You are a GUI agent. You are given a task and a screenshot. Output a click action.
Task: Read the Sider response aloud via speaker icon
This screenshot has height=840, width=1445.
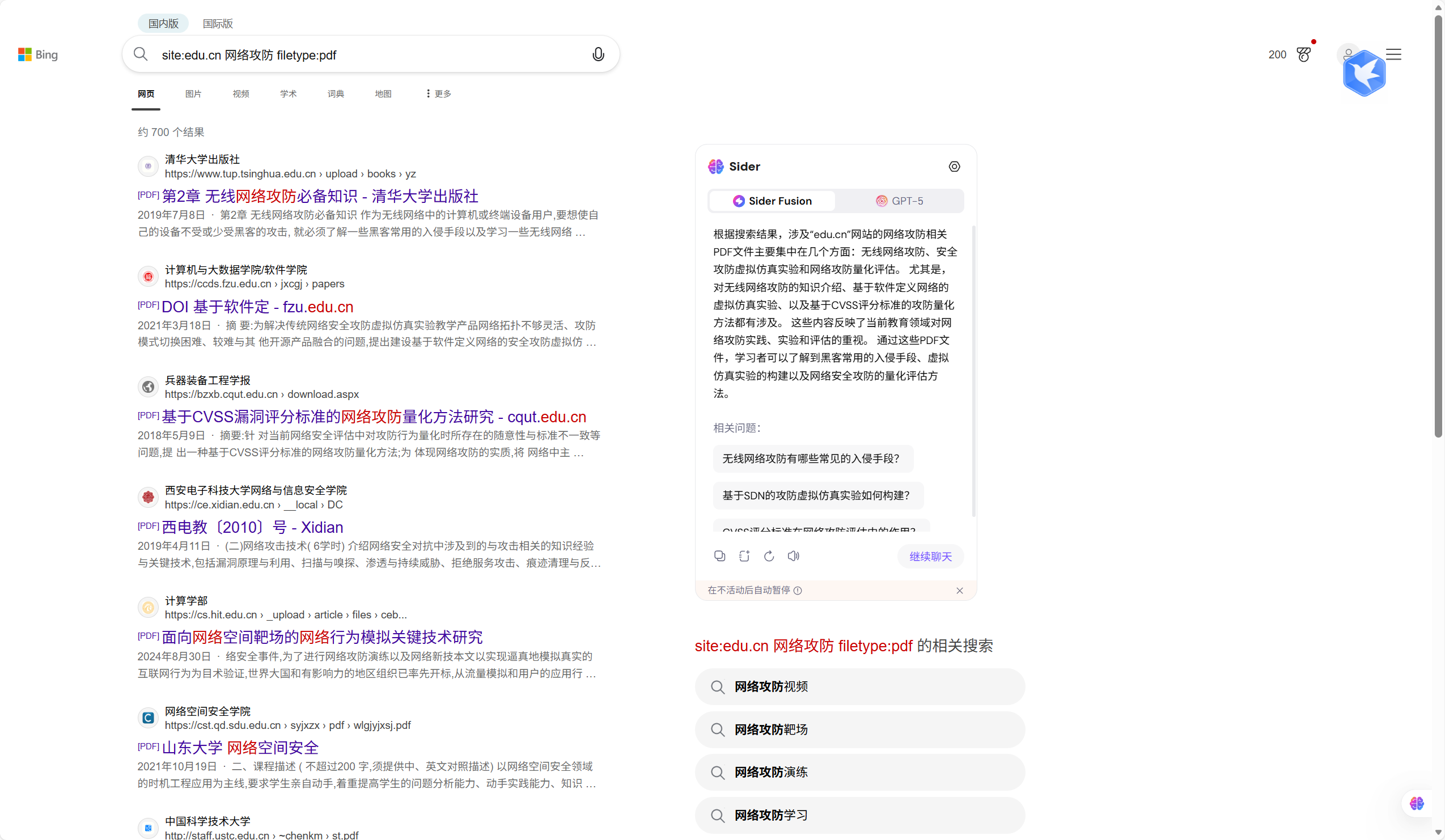793,555
